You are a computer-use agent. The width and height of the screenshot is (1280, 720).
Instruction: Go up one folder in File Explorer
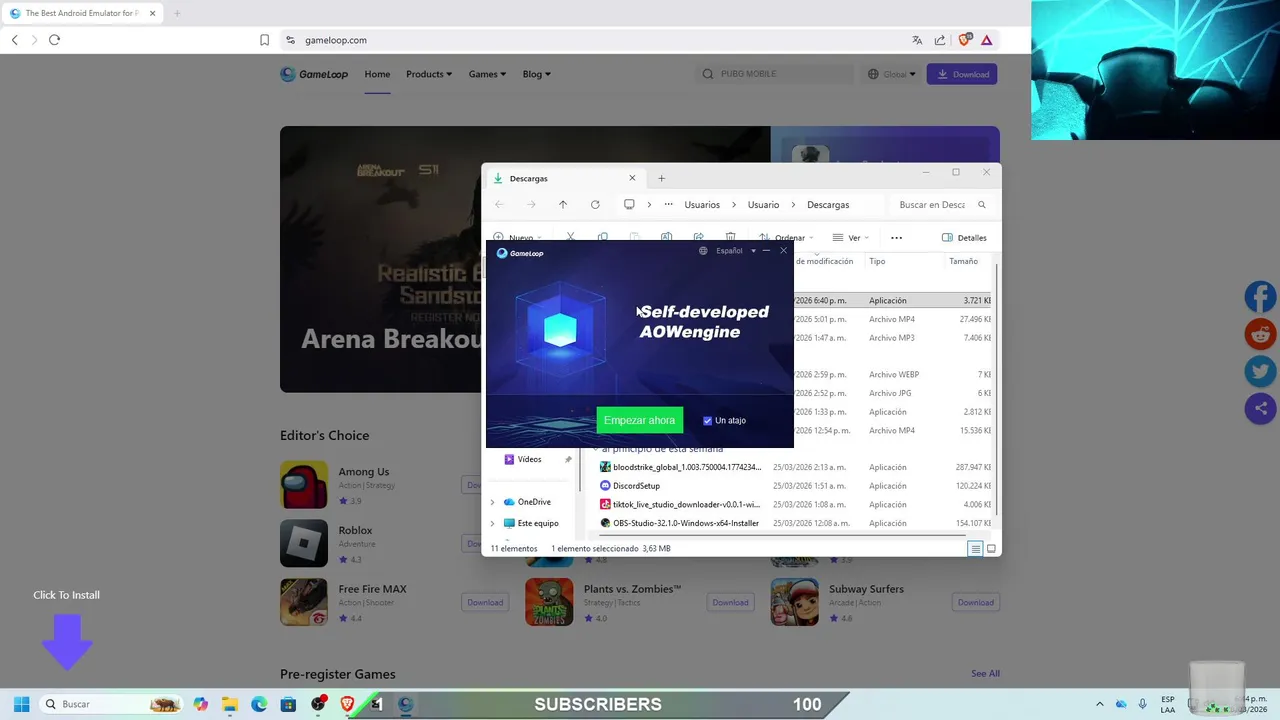point(563,204)
